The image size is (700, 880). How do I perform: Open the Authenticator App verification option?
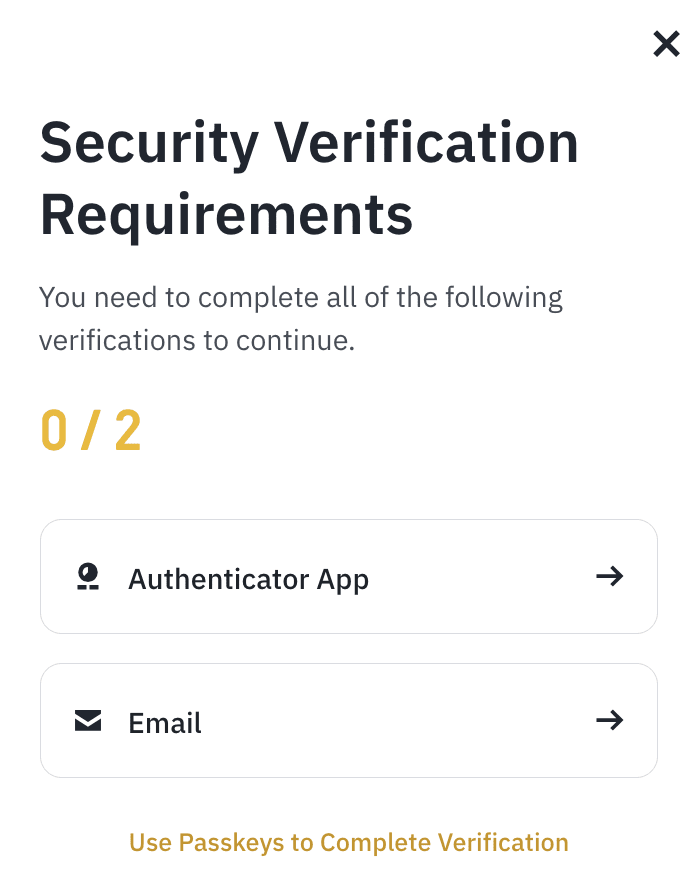[348, 577]
